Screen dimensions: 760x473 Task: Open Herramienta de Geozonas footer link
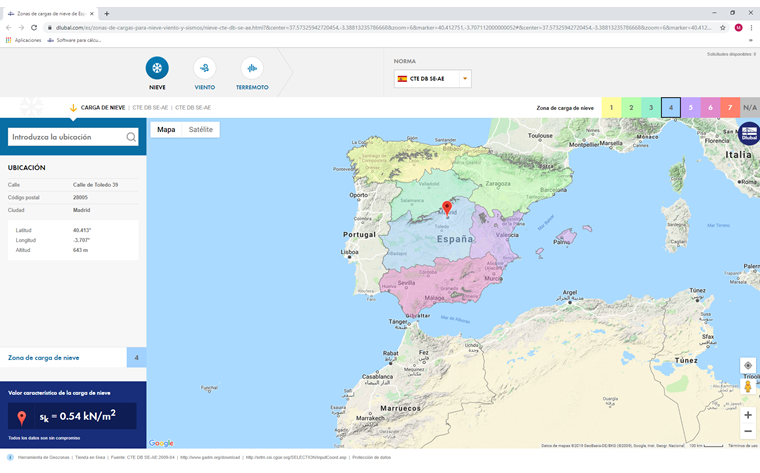[x=44, y=457]
